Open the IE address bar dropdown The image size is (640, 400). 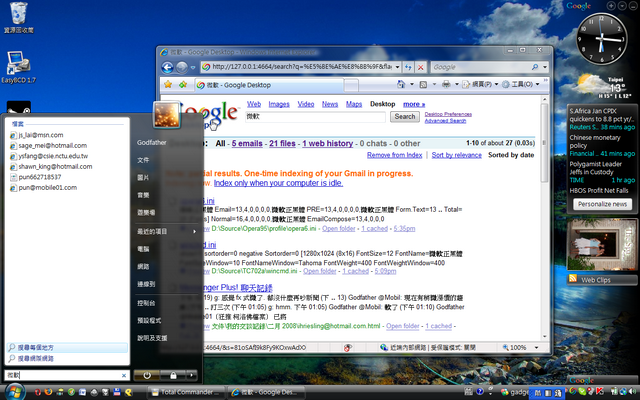(x=397, y=67)
